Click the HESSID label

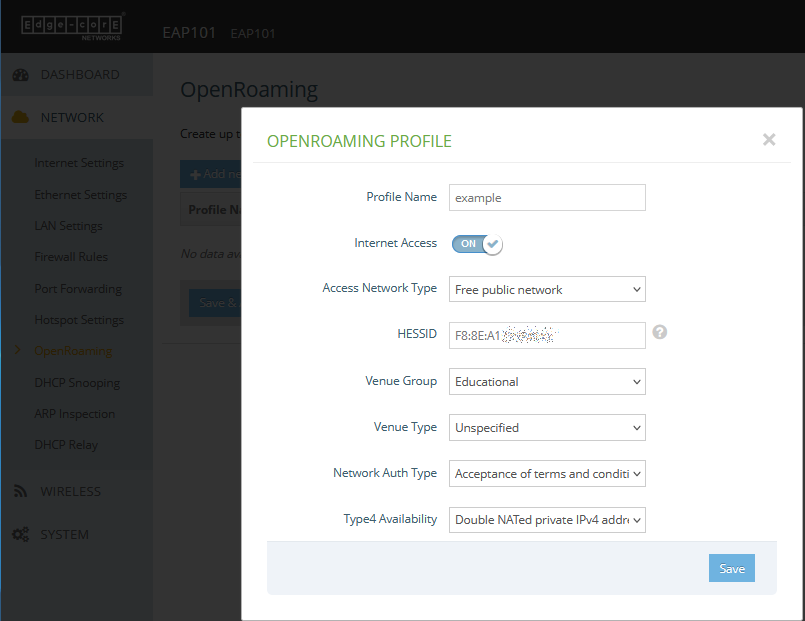417,334
